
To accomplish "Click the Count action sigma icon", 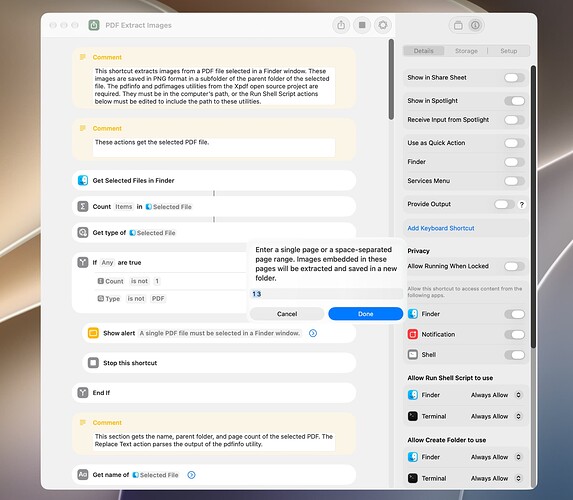I will 83,207.
